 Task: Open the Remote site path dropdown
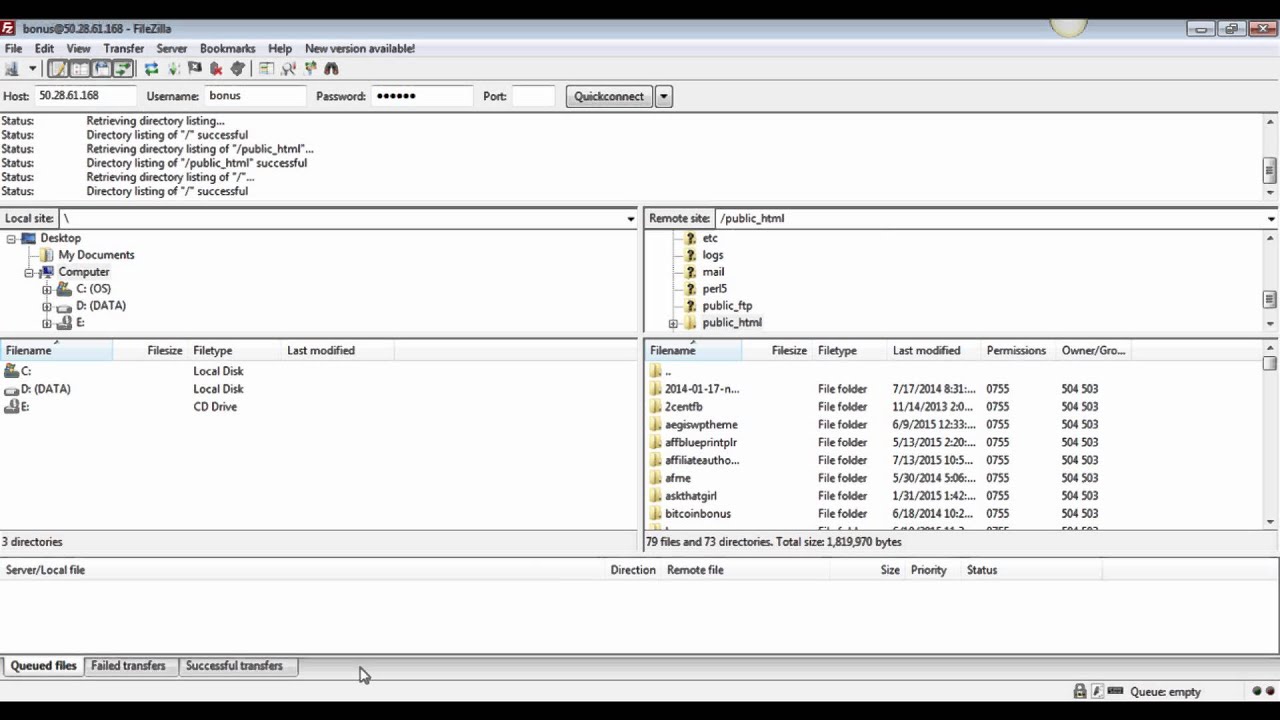click(x=1271, y=218)
